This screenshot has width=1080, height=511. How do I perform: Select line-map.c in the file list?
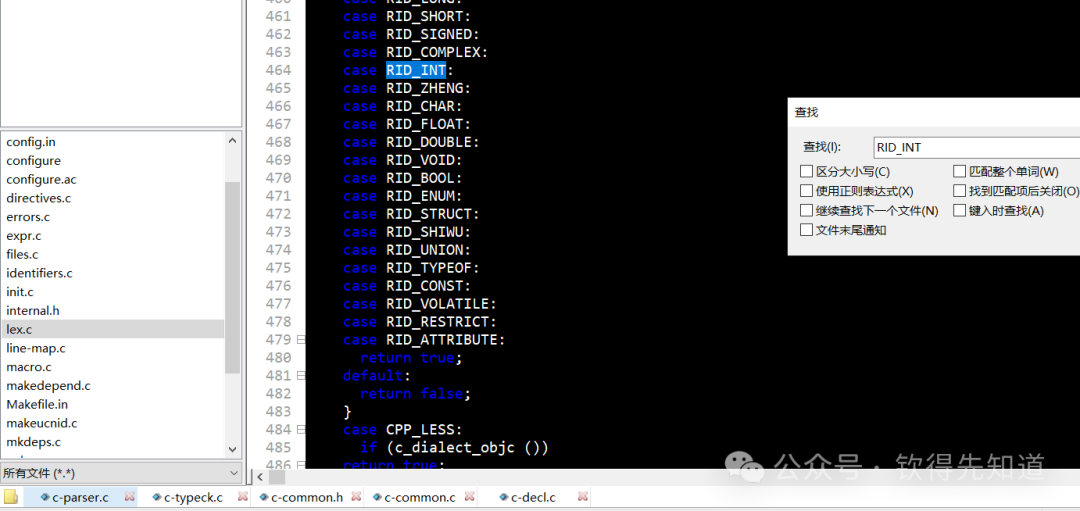click(x=36, y=348)
